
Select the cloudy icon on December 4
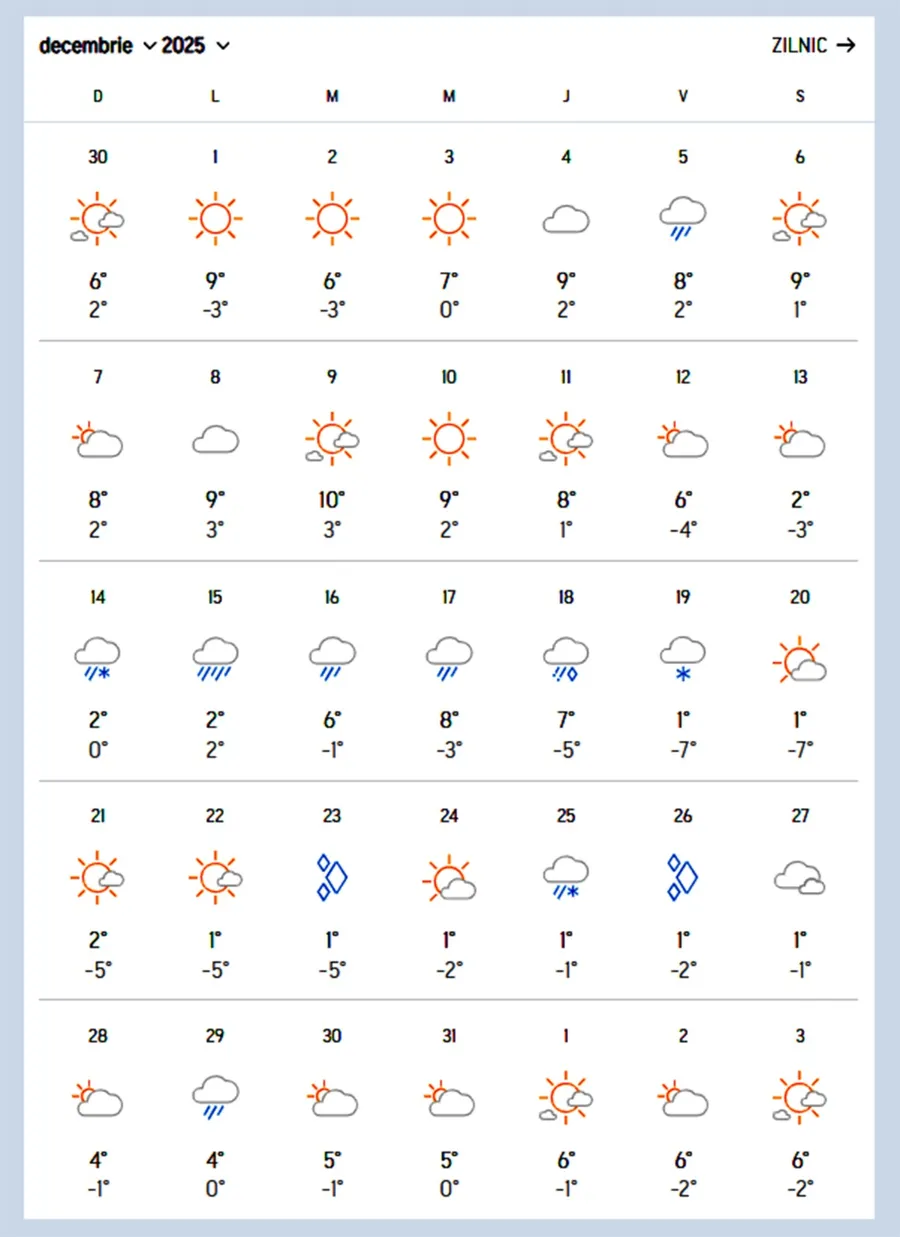point(566,219)
